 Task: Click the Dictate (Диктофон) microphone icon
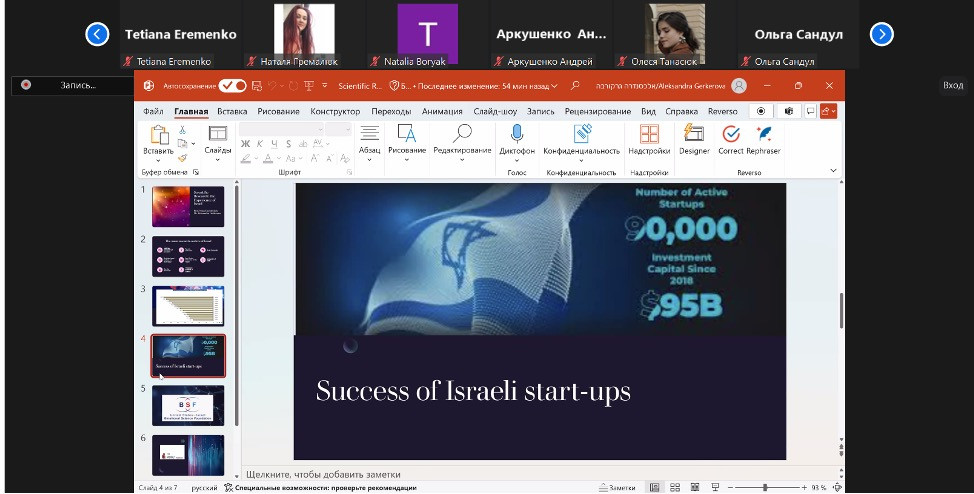[x=517, y=134]
